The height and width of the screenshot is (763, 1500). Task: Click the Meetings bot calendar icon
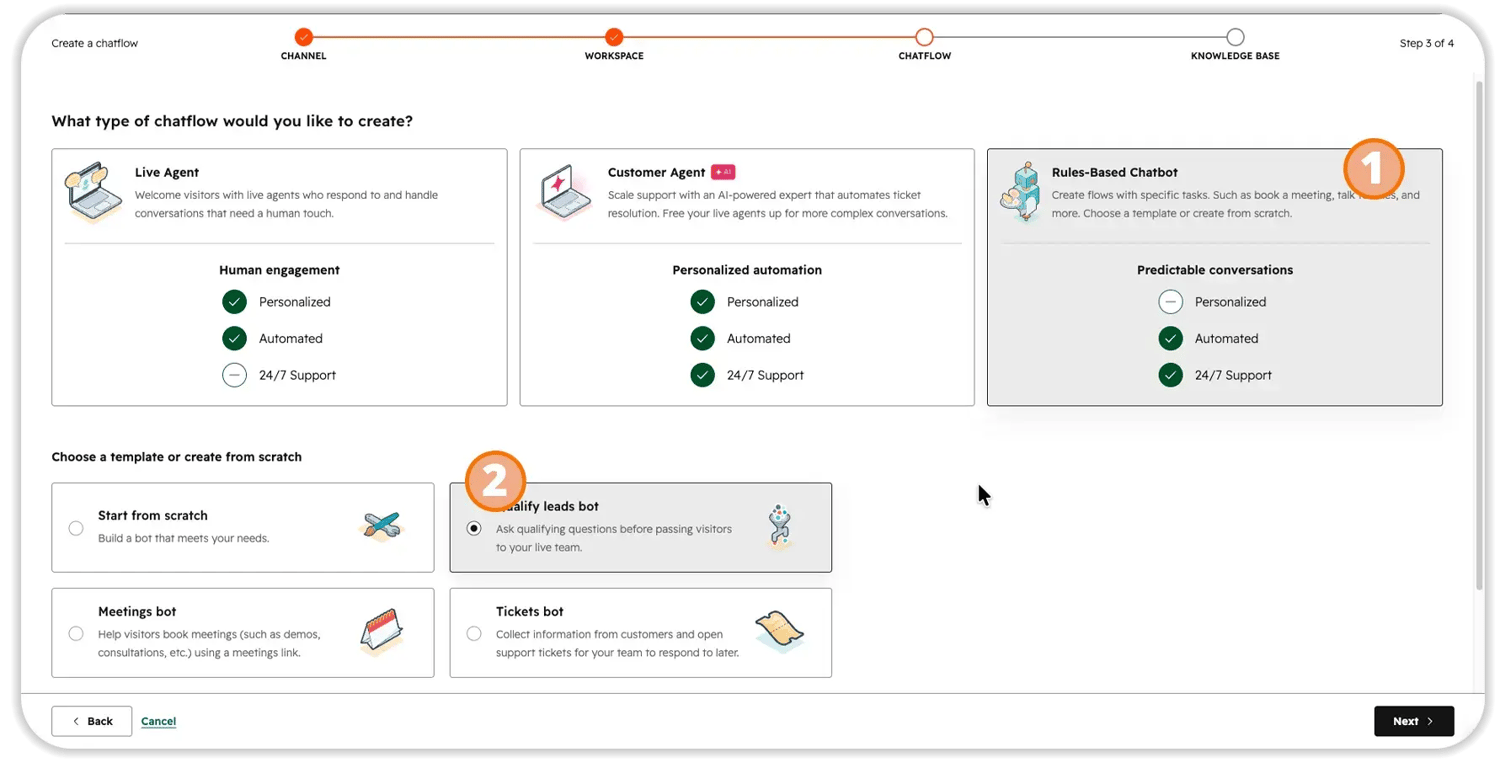click(381, 632)
